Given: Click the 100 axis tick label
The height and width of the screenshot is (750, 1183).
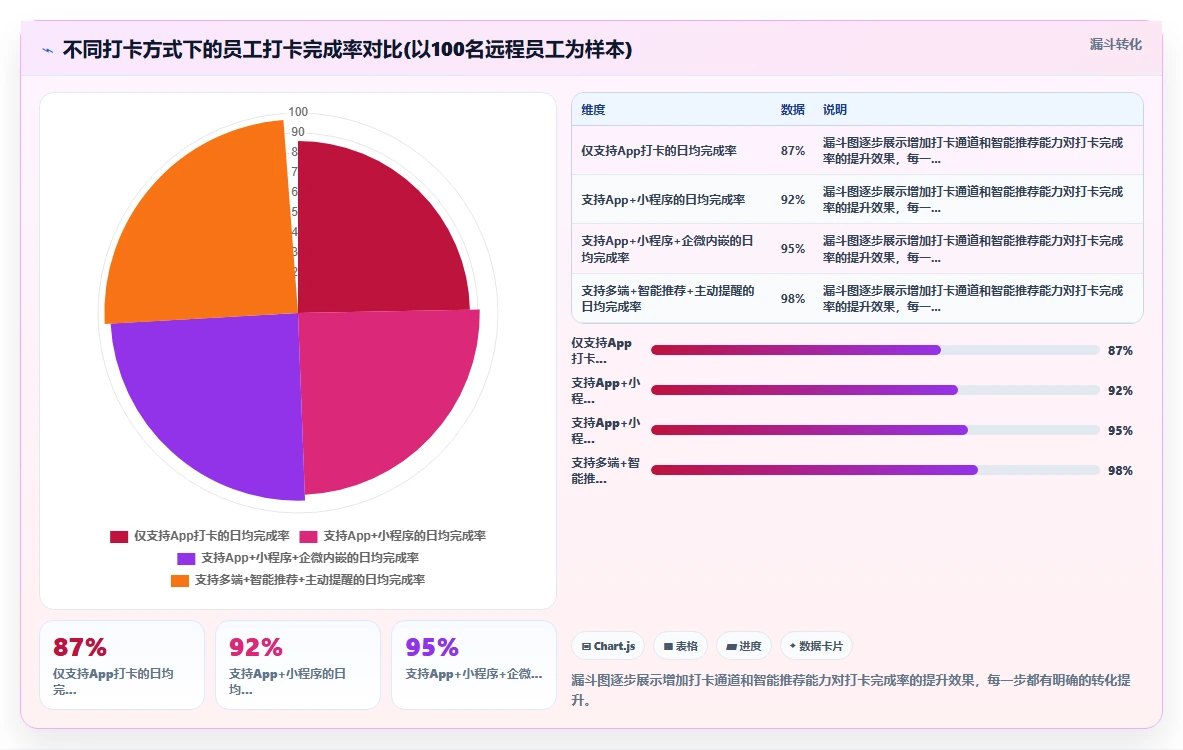Looking at the screenshot, I should tap(298, 112).
